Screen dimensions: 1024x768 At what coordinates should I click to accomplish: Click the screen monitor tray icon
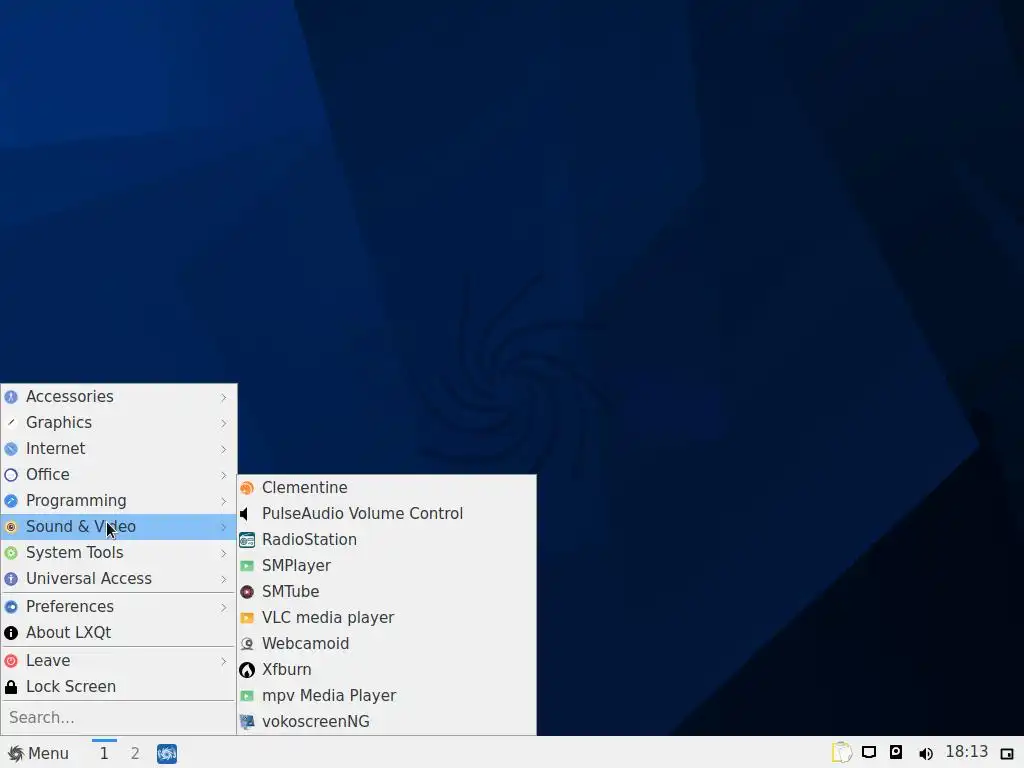(x=869, y=752)
